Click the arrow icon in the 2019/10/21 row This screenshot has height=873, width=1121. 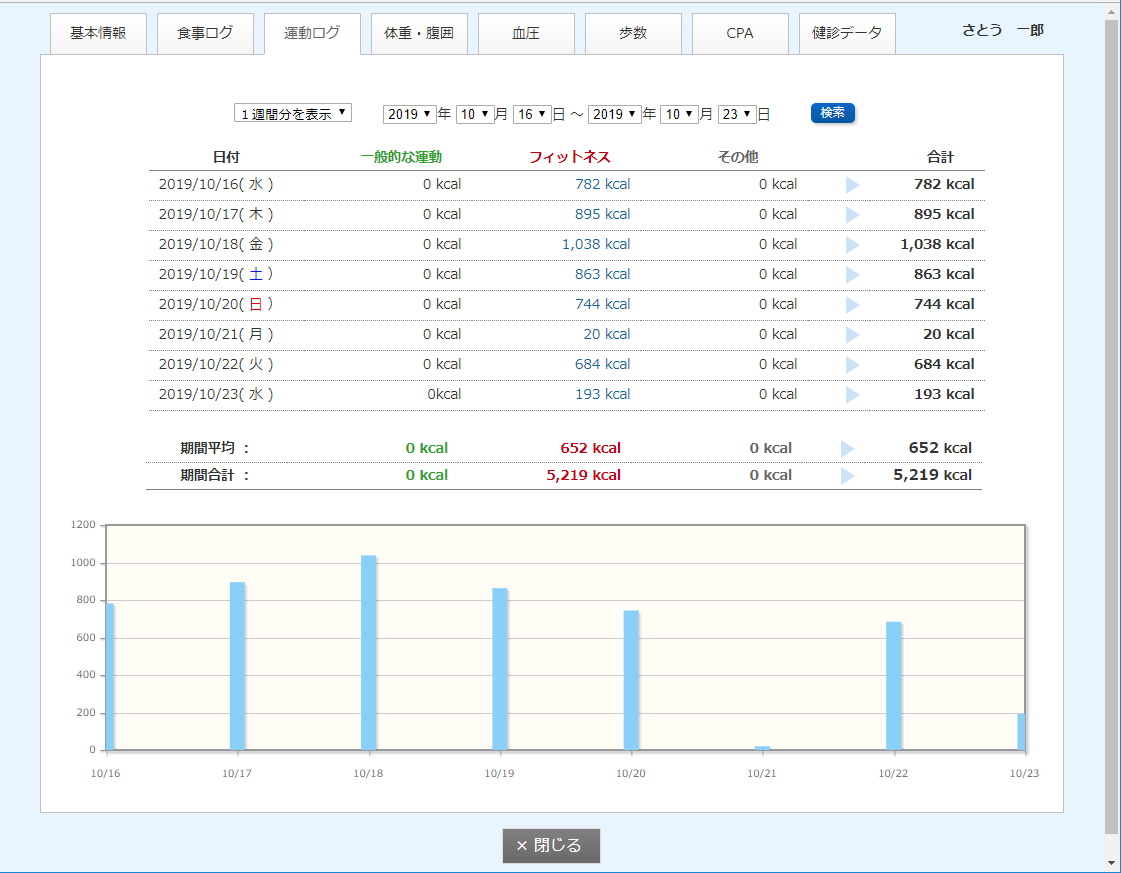click(x=852, y=335)
